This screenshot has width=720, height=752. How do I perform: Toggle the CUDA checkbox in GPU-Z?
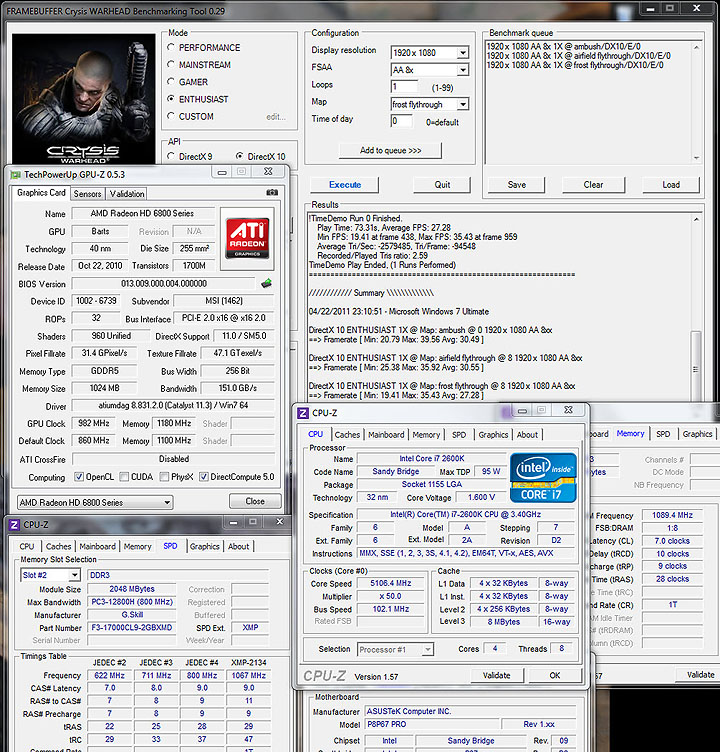124,477
